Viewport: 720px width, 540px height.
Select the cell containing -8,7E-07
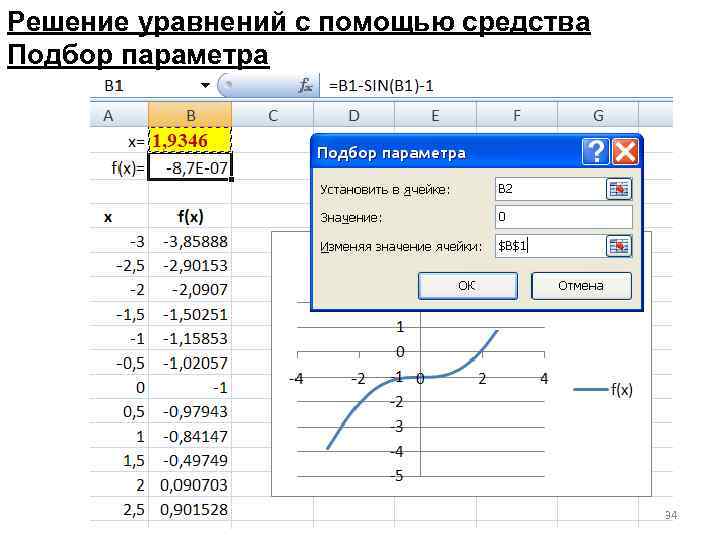coord(190,167)
